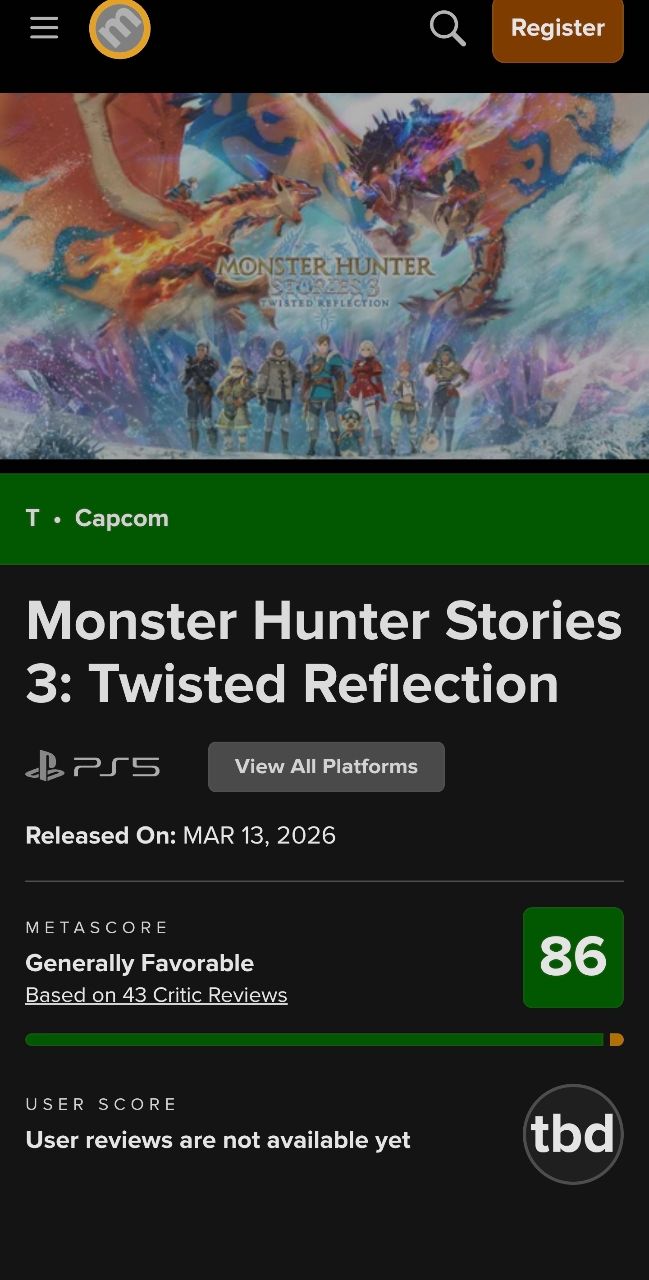Select the Monster Hunter Stories 3 title heading

tap(324, 652)
